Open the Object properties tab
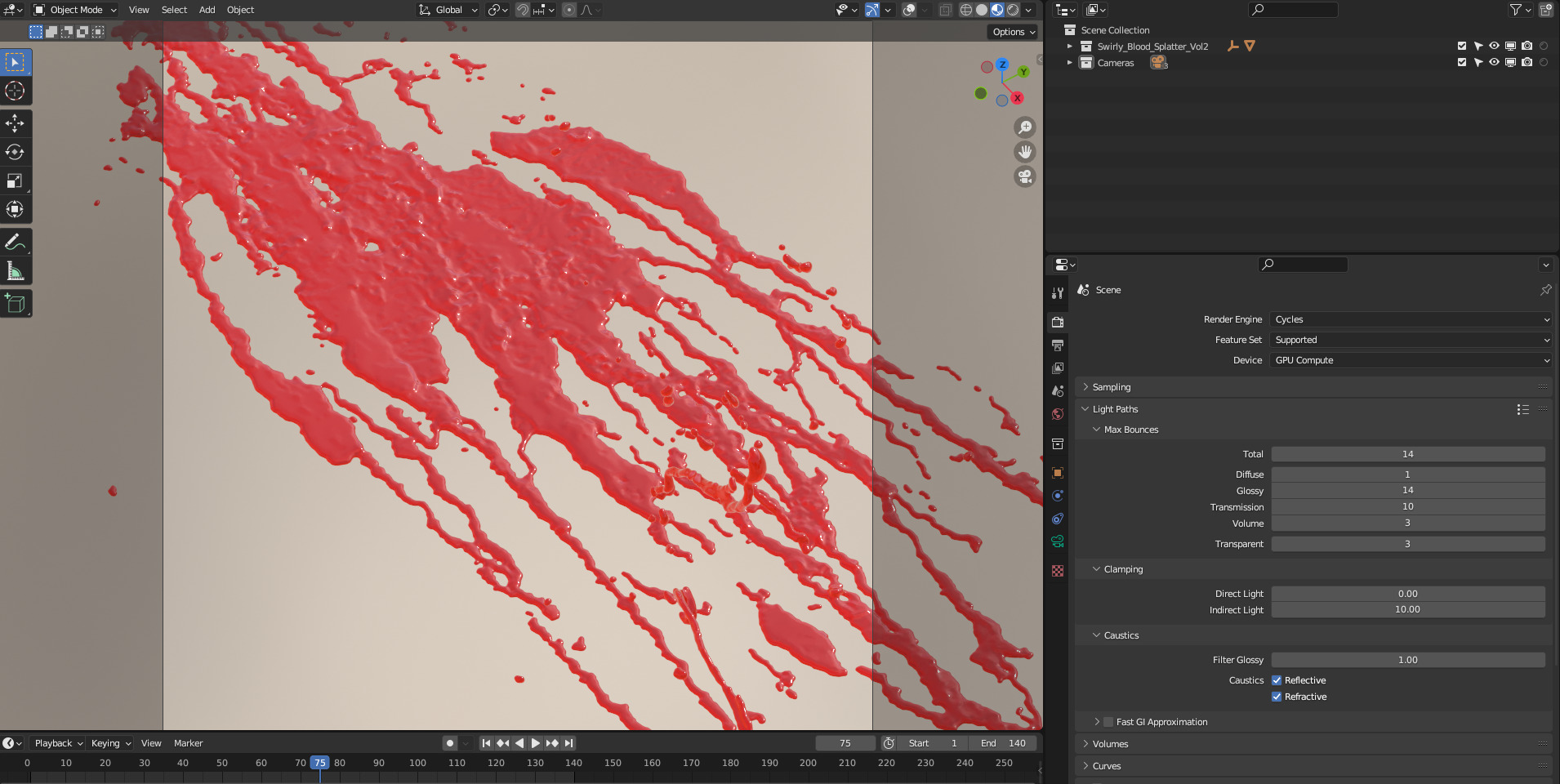This screenshot has width=1560, height=784. pyautogui.click(x=1058, y=472)
